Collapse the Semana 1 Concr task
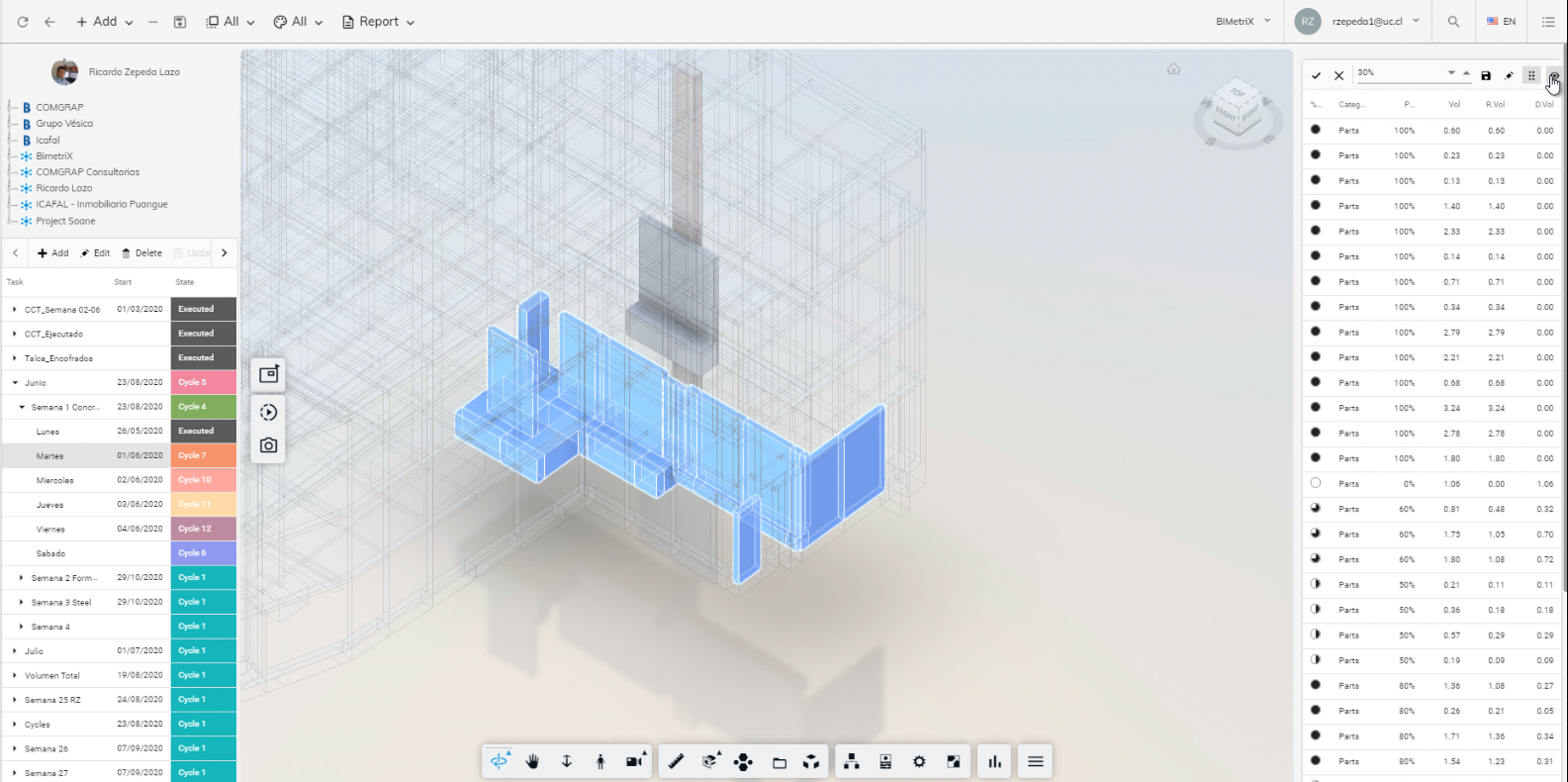 (x=22, y=407)
